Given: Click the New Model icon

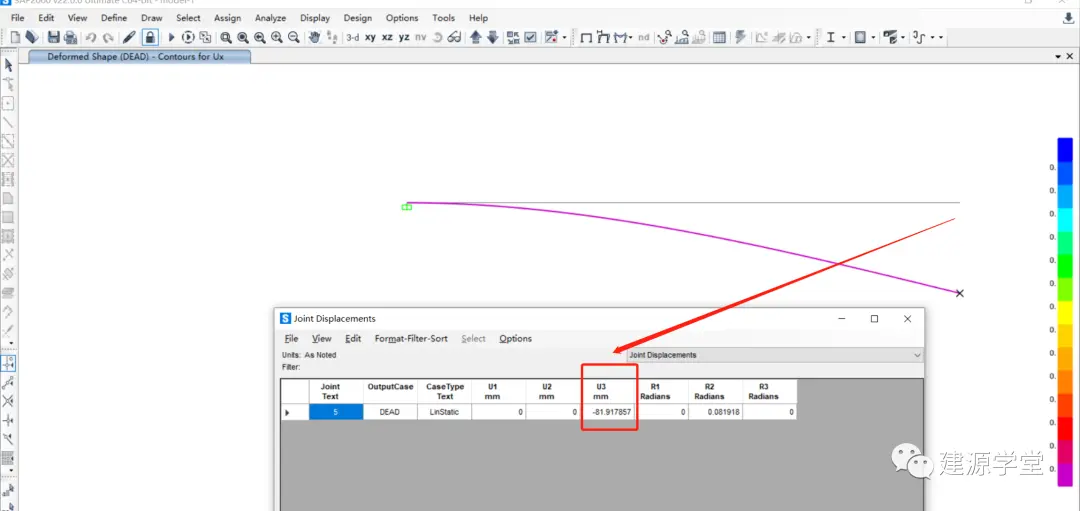Looking at the screenshot, I should click(x=15, y=37).
